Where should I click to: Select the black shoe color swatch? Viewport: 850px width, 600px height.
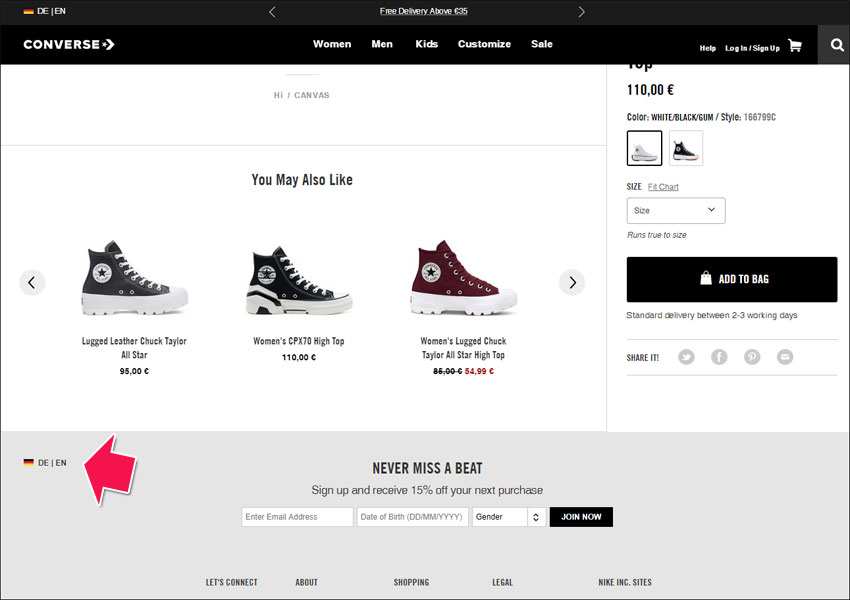point(686,148)
